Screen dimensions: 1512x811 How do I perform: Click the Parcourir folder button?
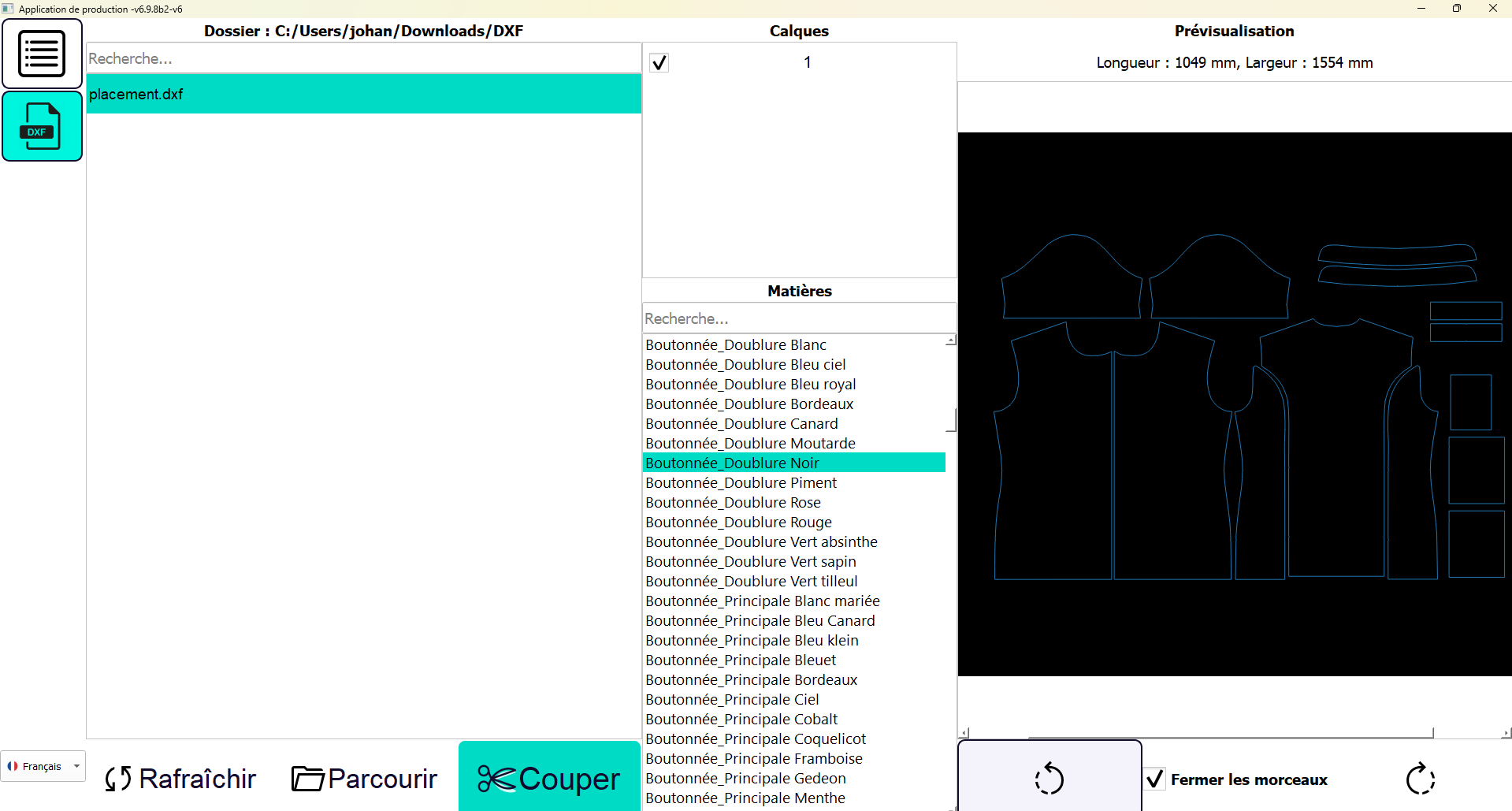click(364, 779)
